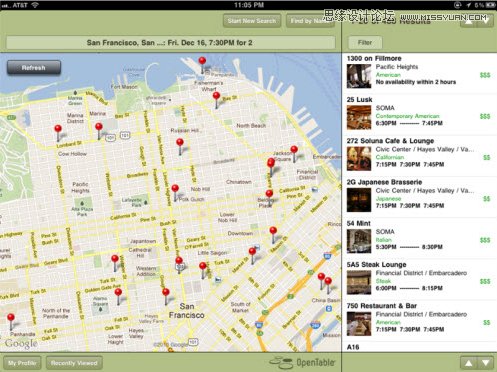Screen dimensions: 497x372
Task: Click the Contemporary American cuisine label
Action: (407, 116)
